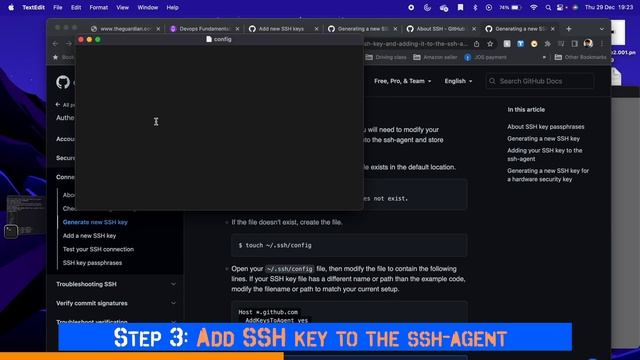Click the touch ~/.ssh/config code block
Screen dimensions: 640x360
[349, 245]
